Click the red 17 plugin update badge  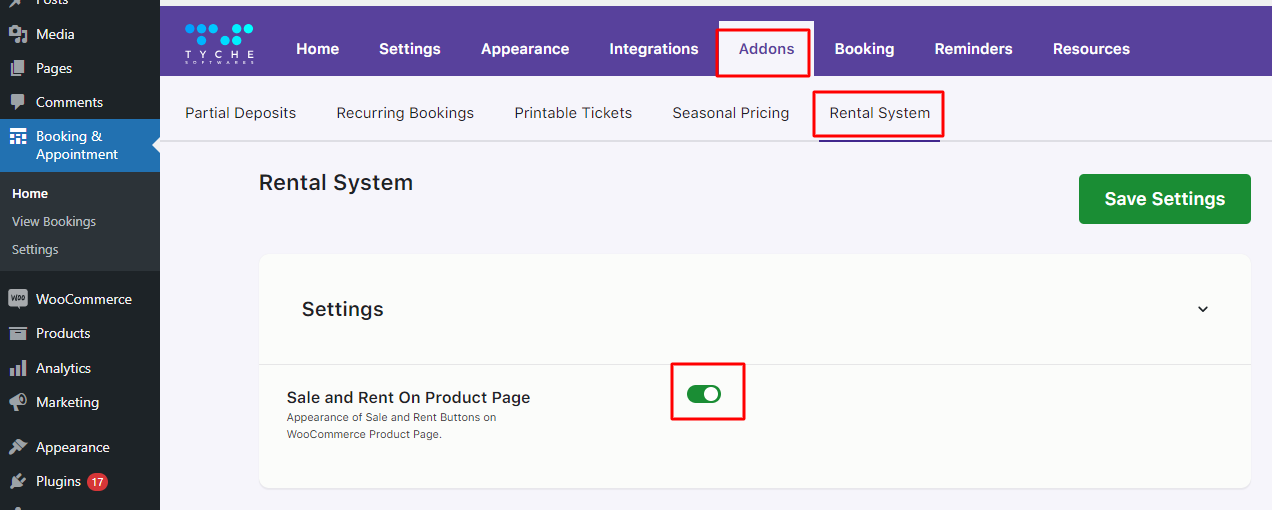97,482
